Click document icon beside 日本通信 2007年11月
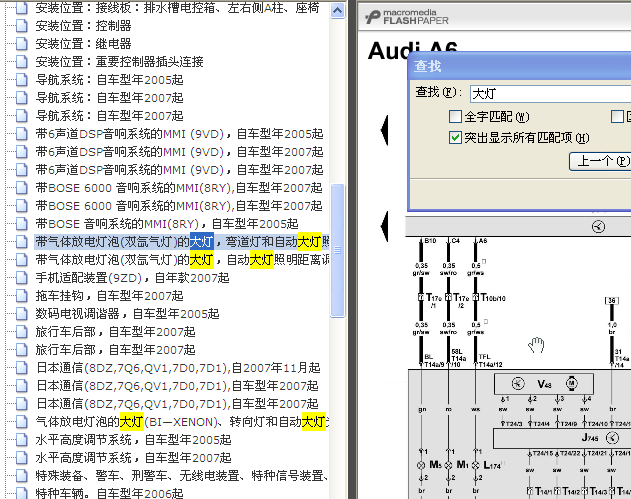The width and height of the screenshot is (631, 499). (x=21, y=368)
